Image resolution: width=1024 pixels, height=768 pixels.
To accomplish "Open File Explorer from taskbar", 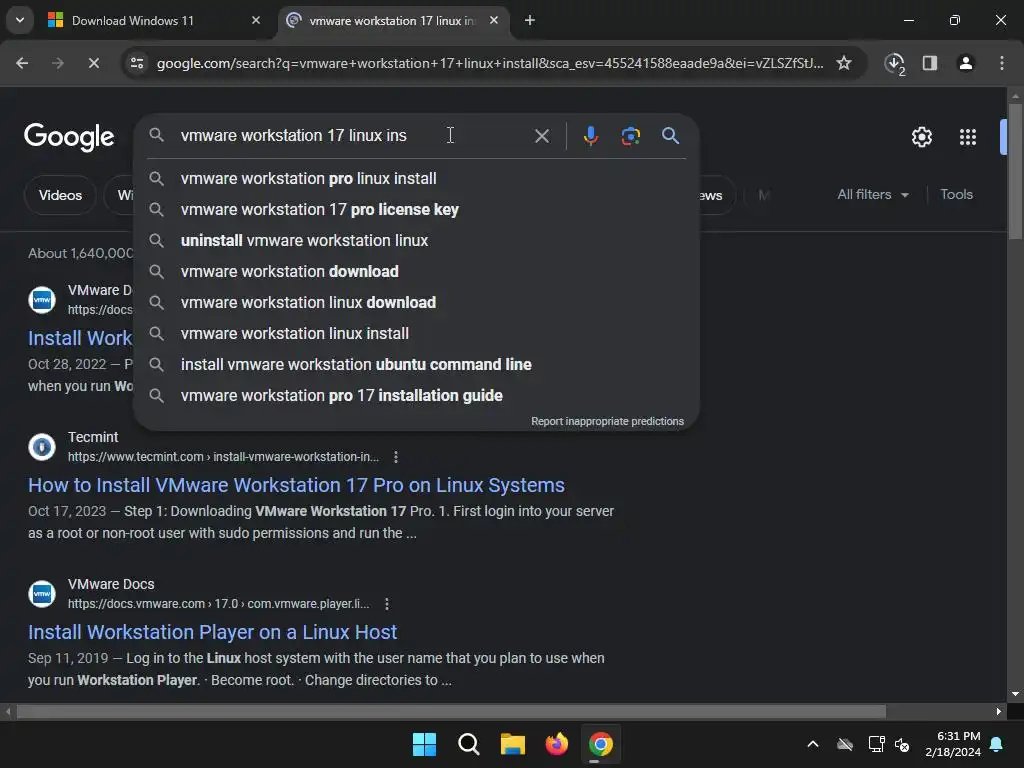I will tap(513, 744).
